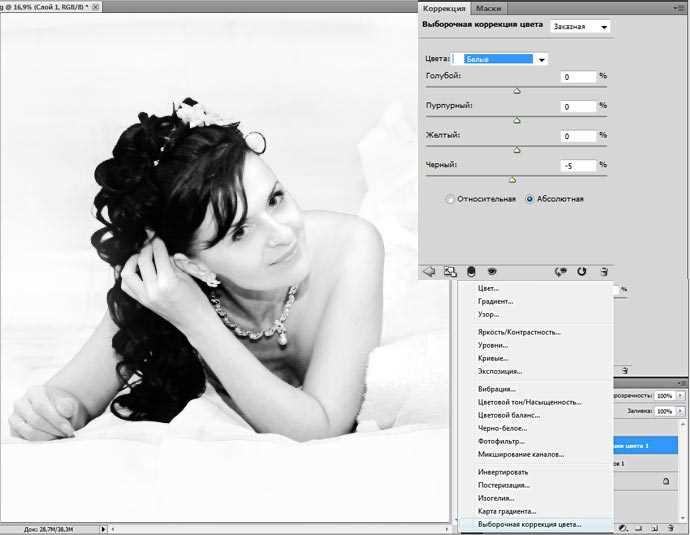Choose Постеризация... from the menu
Screen dimensions: 690x535
[504, 485]
